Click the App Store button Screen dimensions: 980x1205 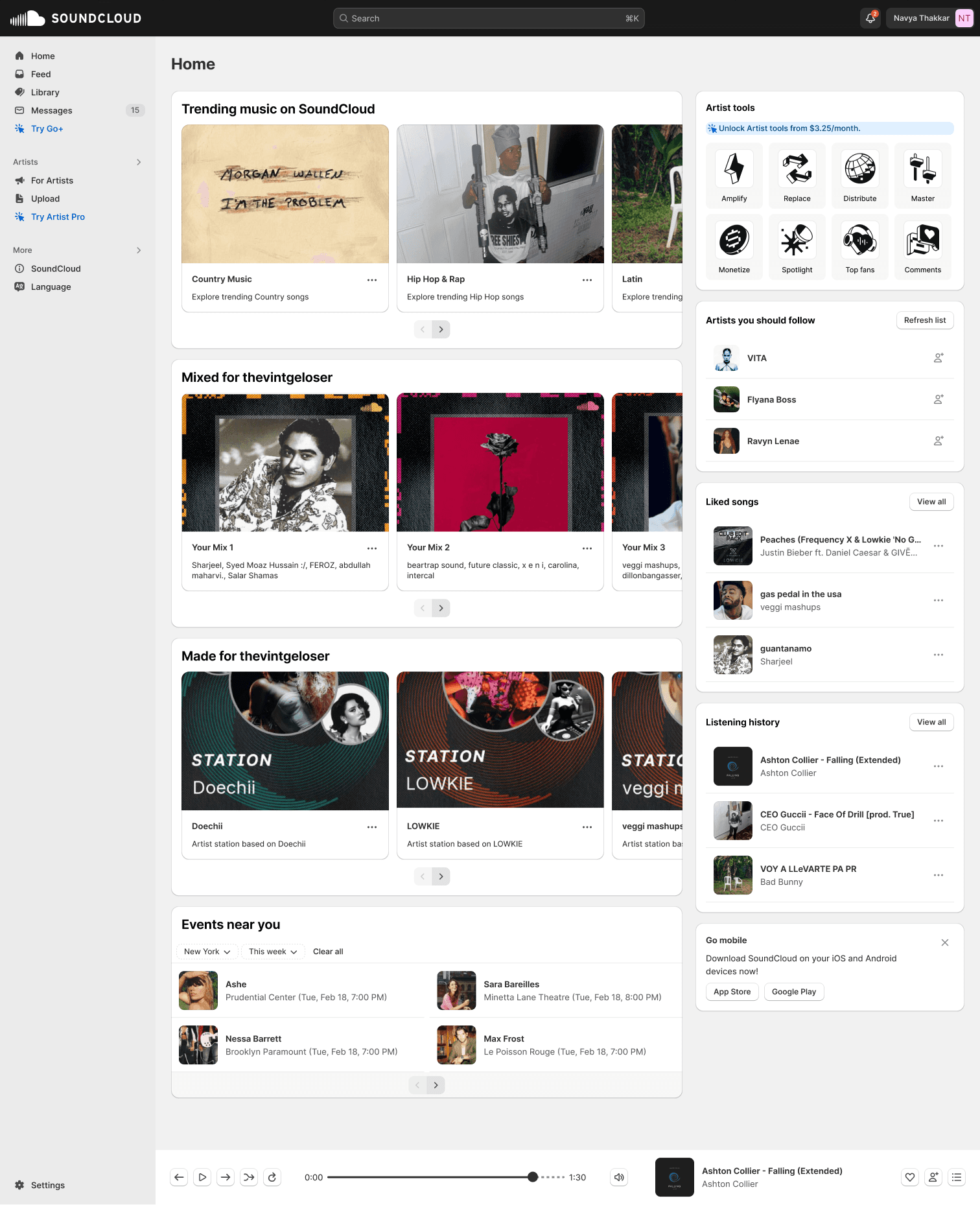pos(732,992)
